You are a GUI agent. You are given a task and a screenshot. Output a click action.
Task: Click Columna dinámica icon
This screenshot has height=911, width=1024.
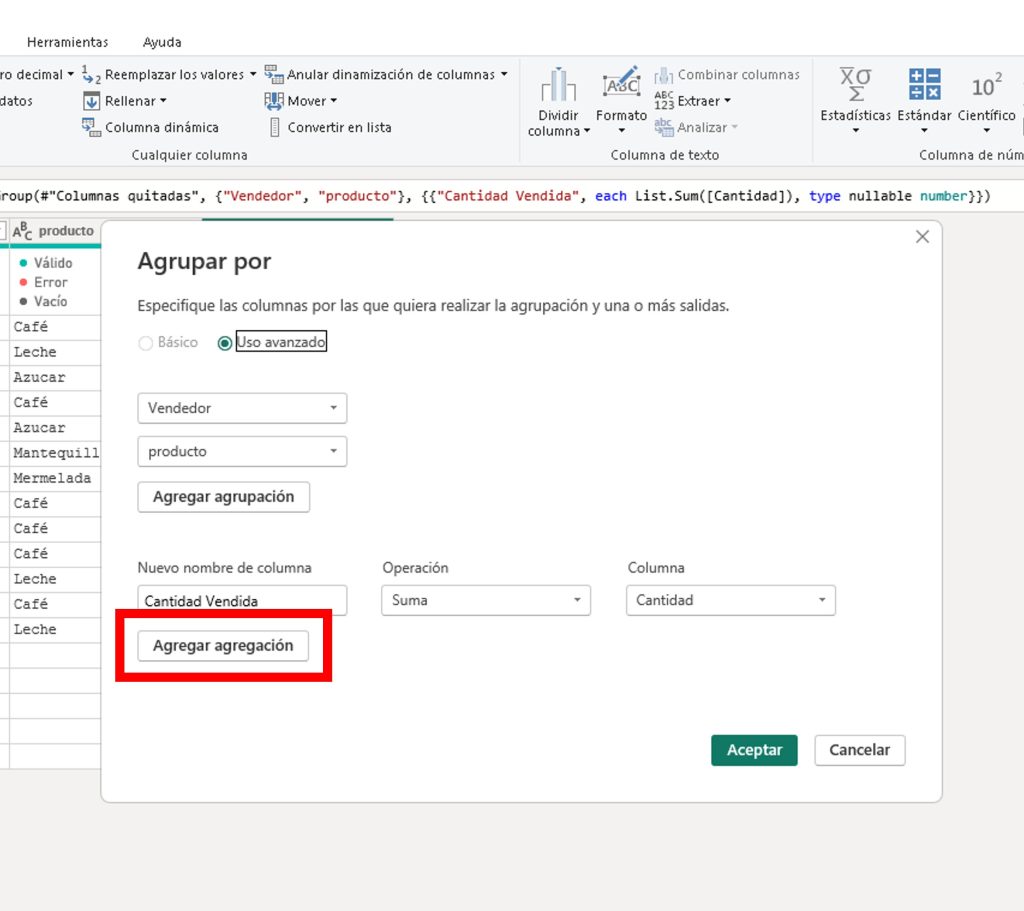[91, 127]
